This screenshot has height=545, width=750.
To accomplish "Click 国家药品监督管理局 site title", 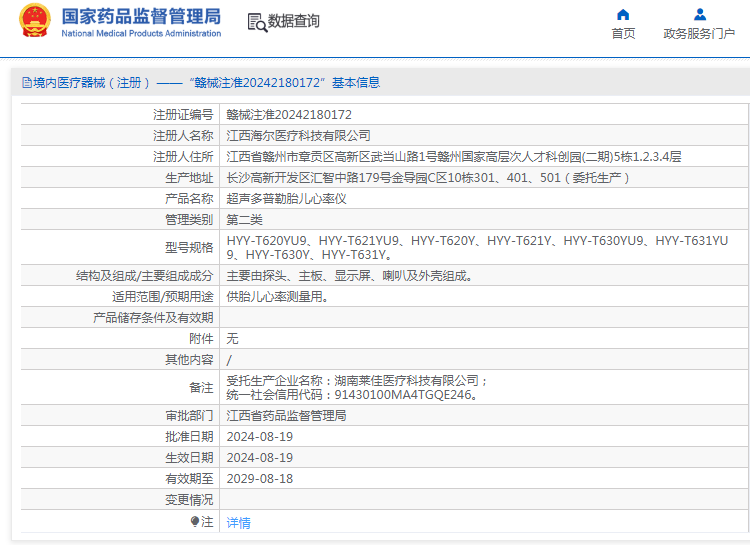I will tap(141, 16).
